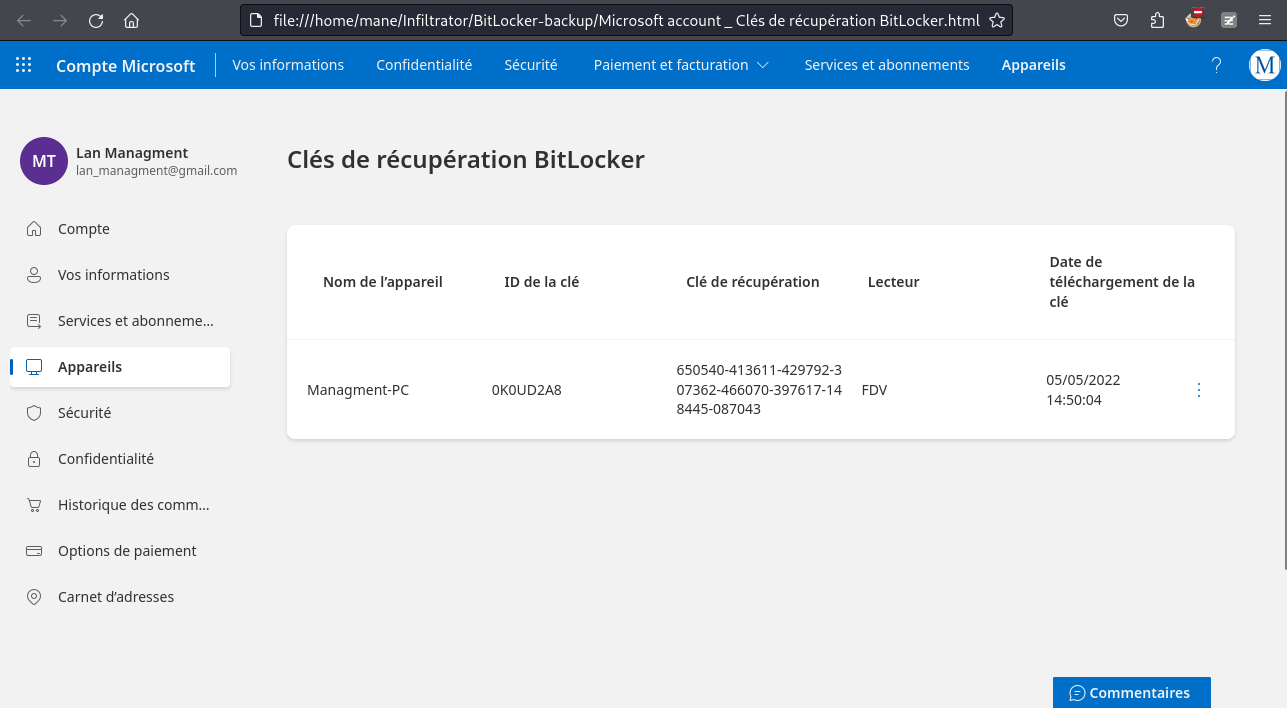
Task: Bookmark this page with the star icon
Action: click(996, 20)
